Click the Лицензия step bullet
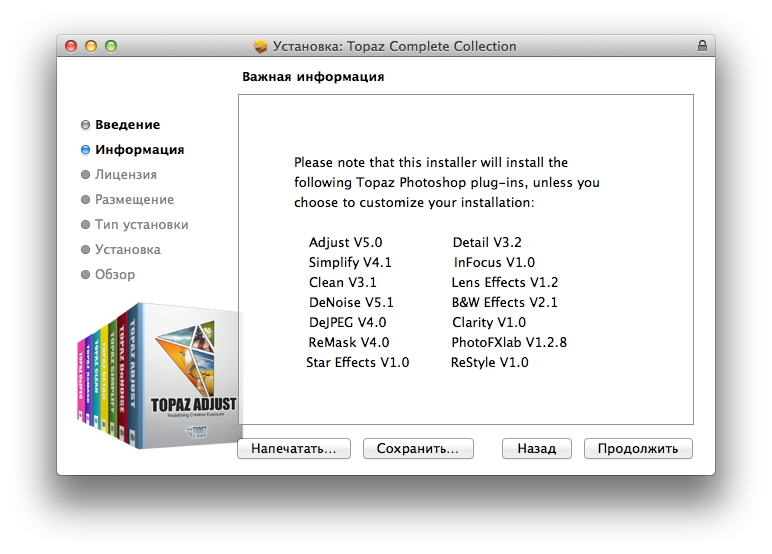Screen dimensions: 772x554 [x=85, y=175]
